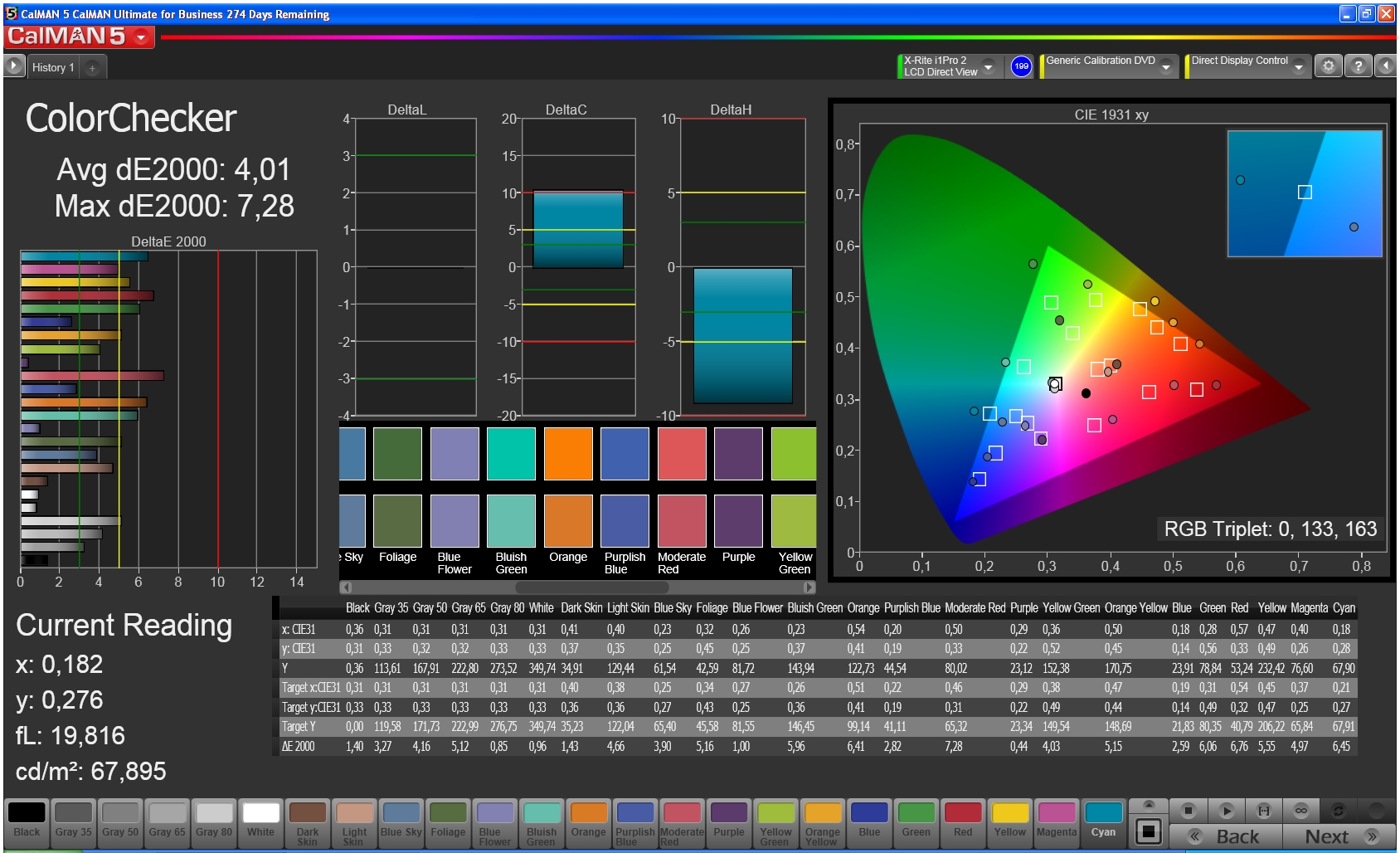Select the Bluish Green swatch in bottom strip
This screenshot has width=1400, height=853.
click(x=542, y=822)
